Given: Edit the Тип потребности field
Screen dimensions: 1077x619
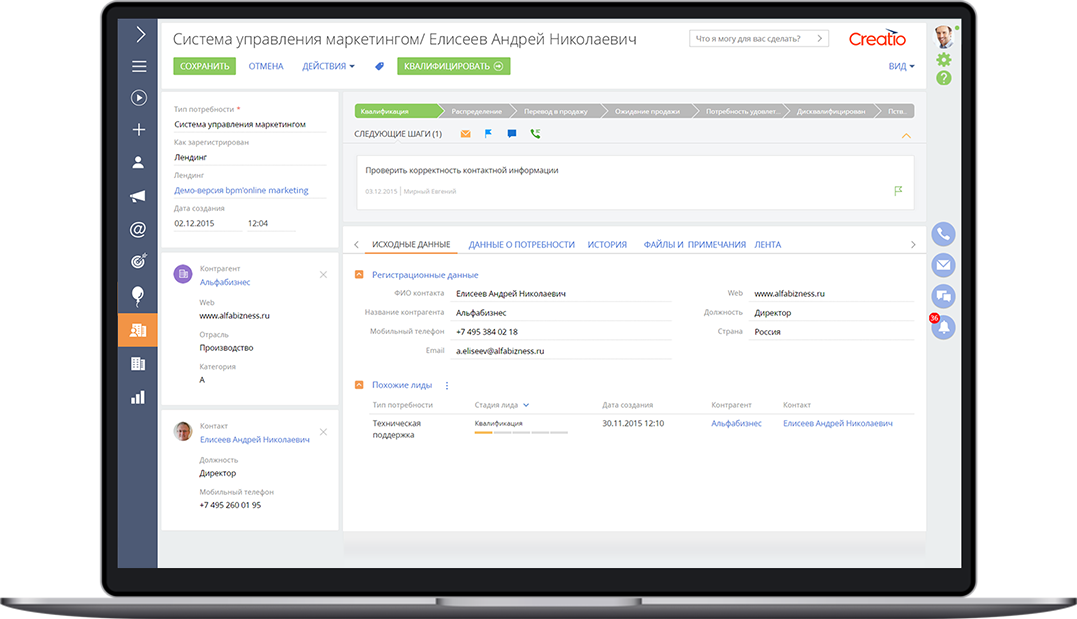Looking at the screenshot, I should [x=249, y=125].
